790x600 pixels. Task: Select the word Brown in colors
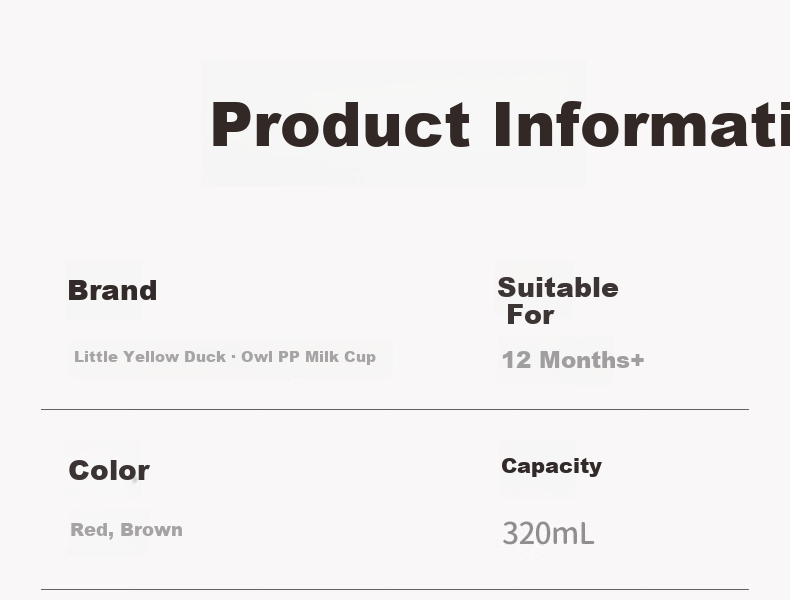tap(151, 529)
